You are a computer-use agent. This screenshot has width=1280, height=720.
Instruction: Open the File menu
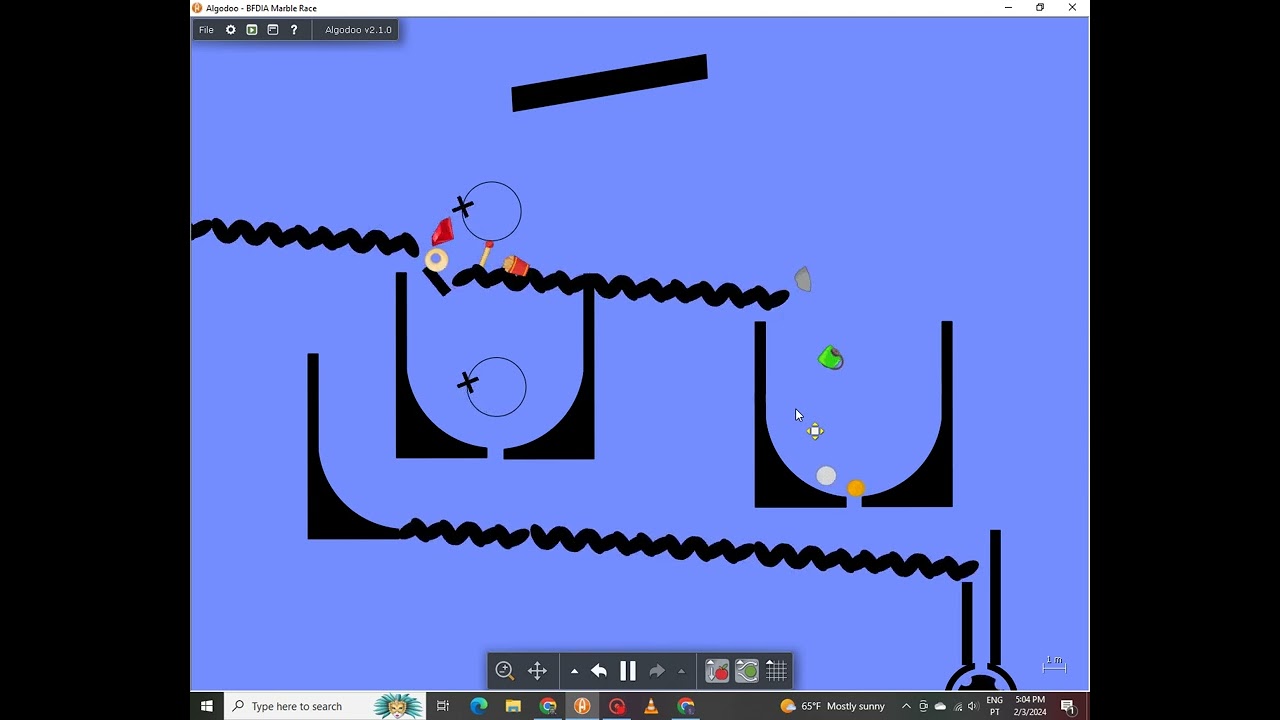[206, 30]
